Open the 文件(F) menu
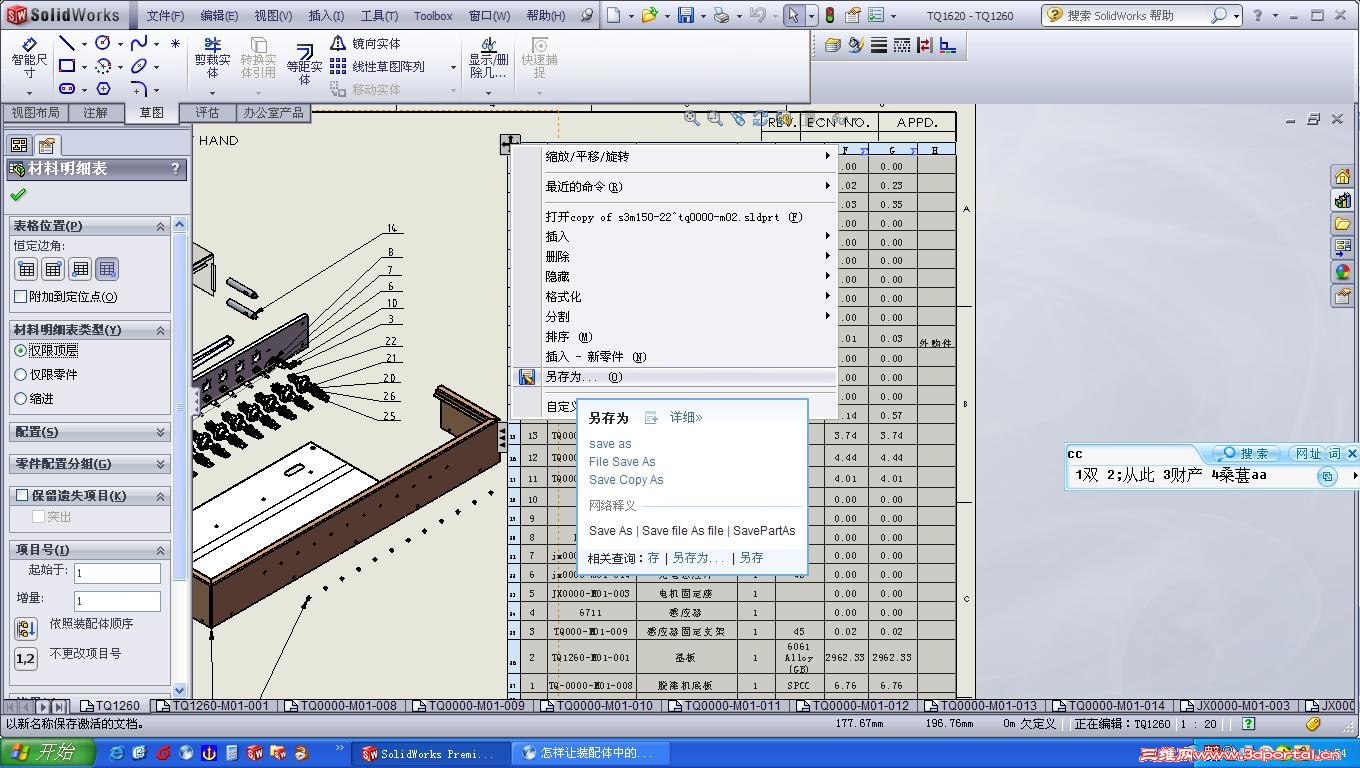1360x768 pixels. (165, 16)
